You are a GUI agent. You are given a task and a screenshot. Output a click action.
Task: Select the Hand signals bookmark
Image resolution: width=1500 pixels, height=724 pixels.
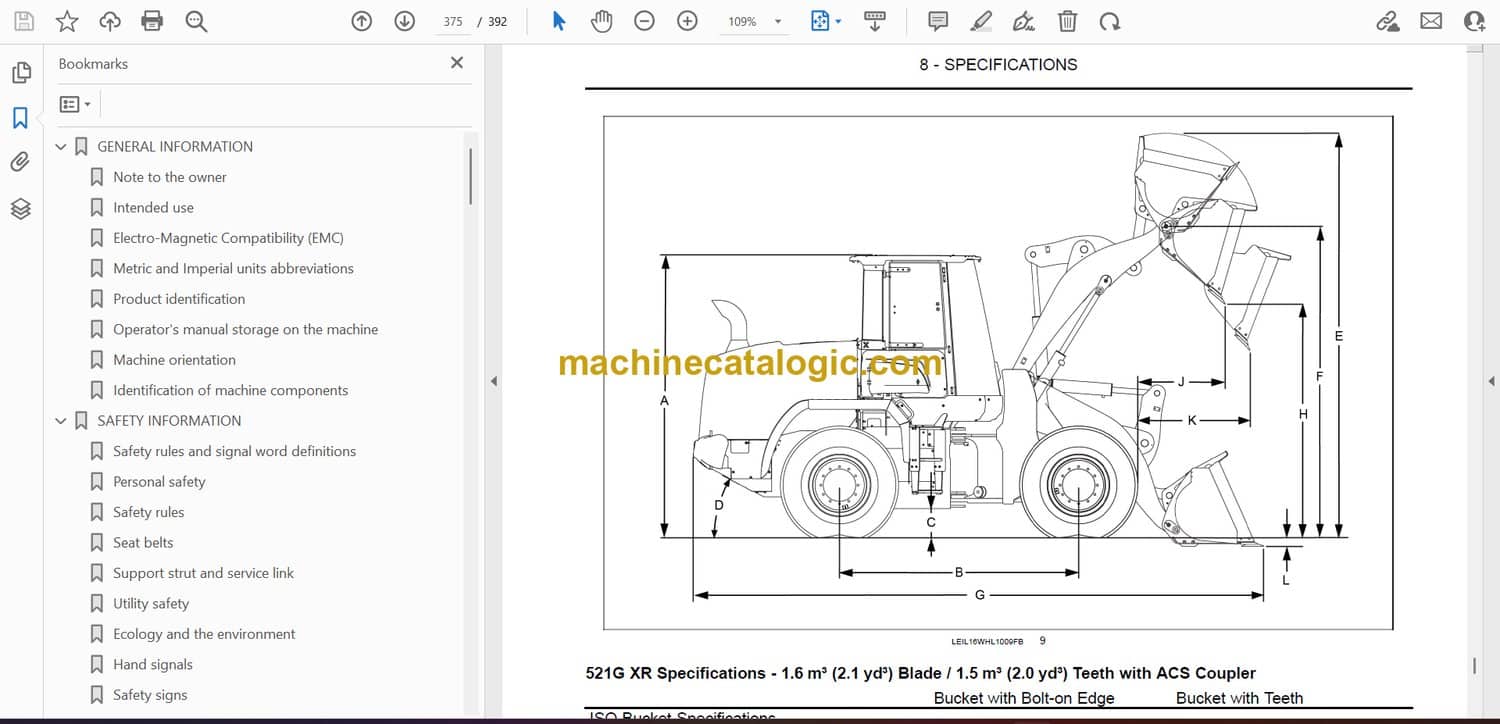coord(153,665)
